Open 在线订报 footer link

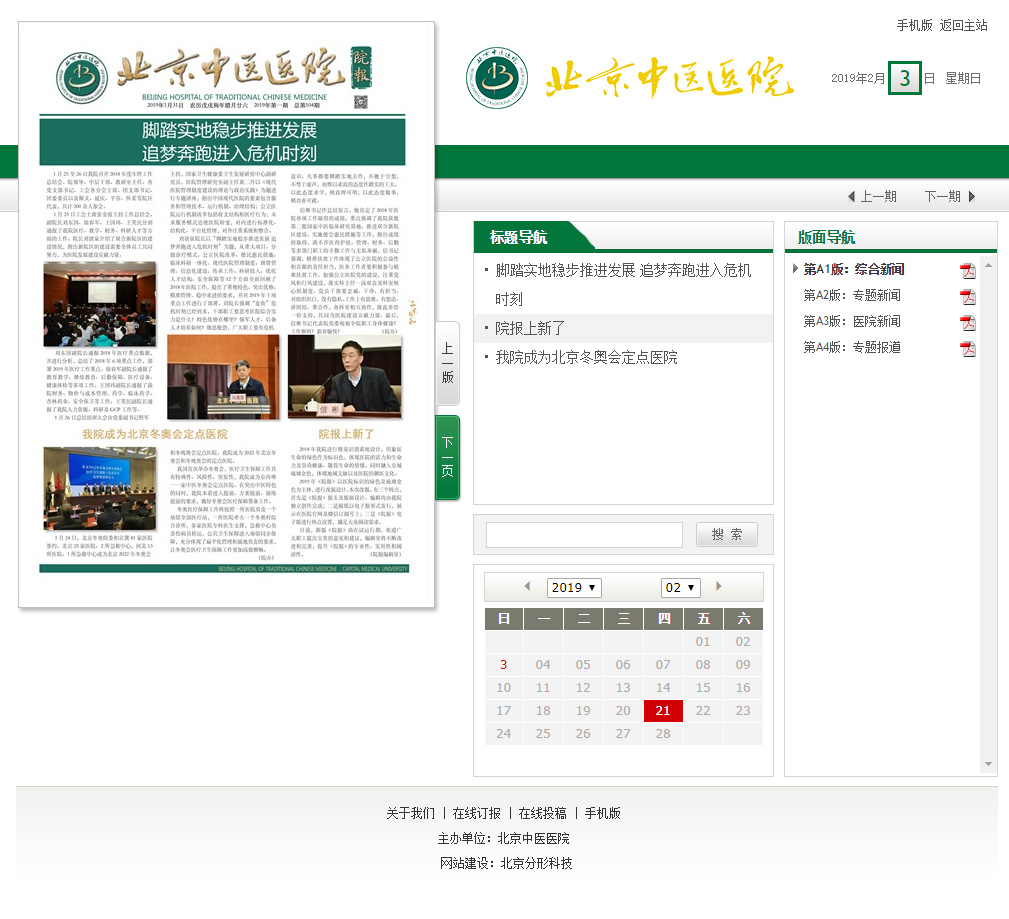[477, 813]
